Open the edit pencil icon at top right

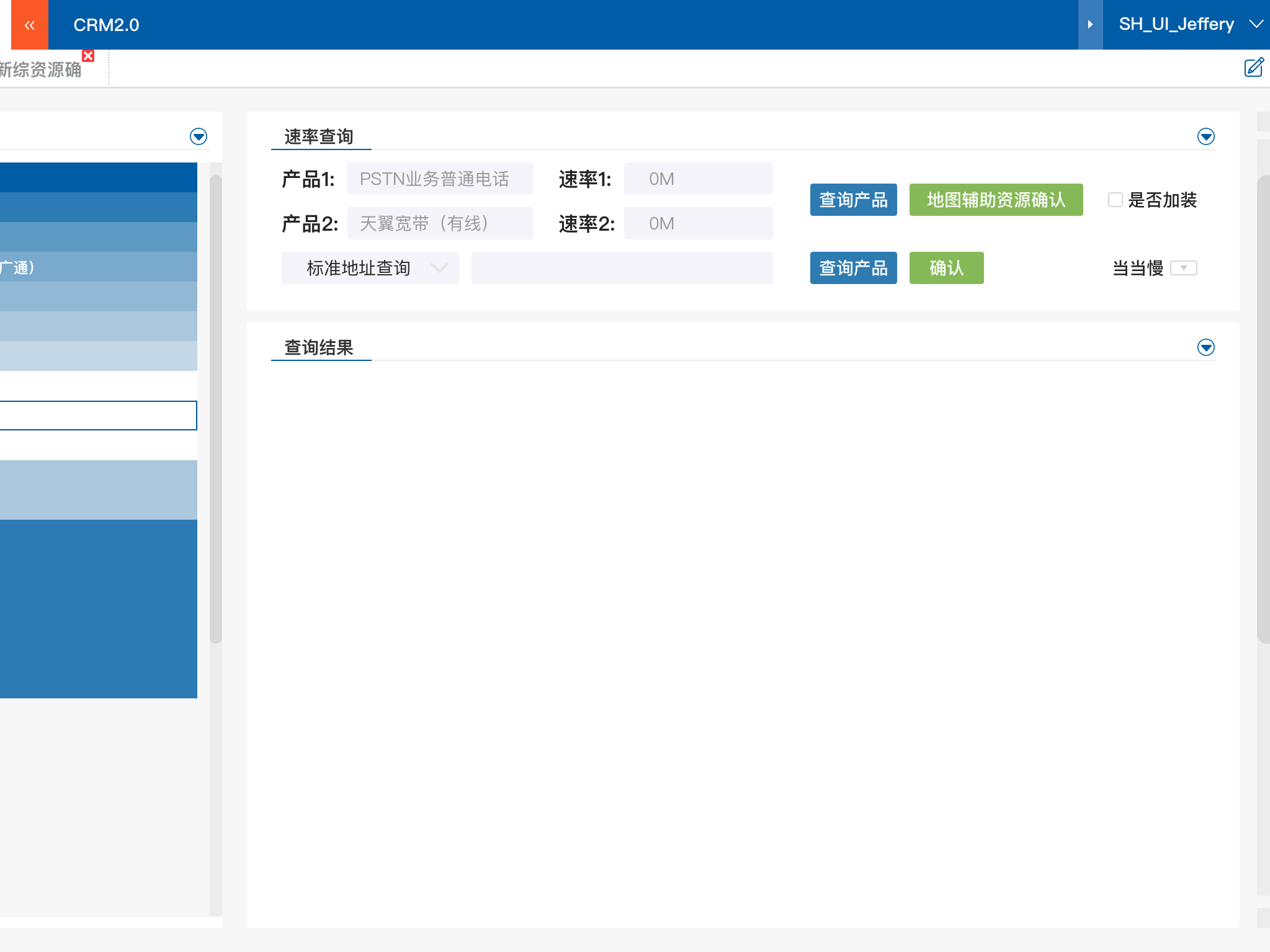pos(1254,67)
